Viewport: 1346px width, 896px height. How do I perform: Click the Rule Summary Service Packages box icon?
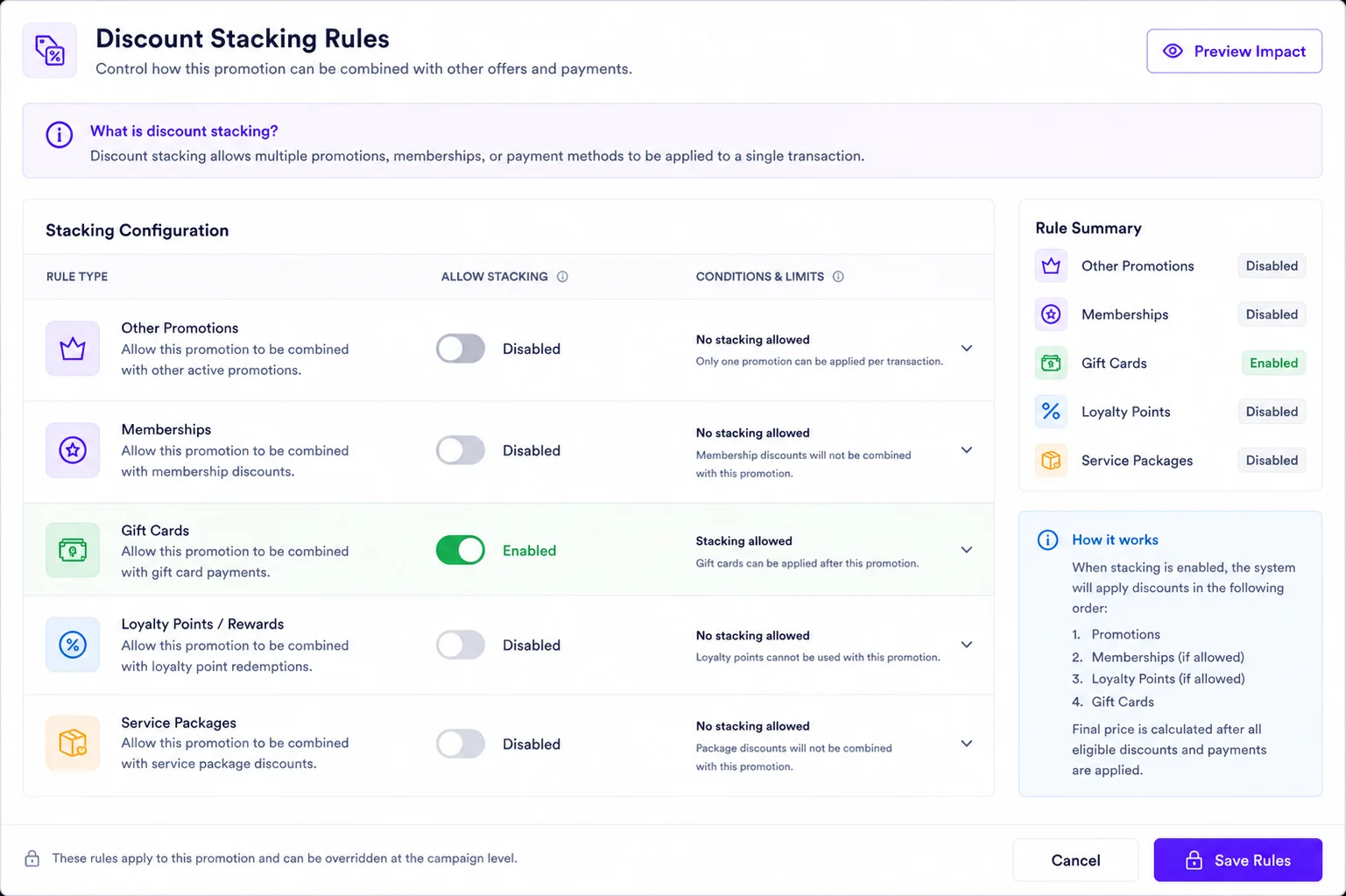(1051, 461)
